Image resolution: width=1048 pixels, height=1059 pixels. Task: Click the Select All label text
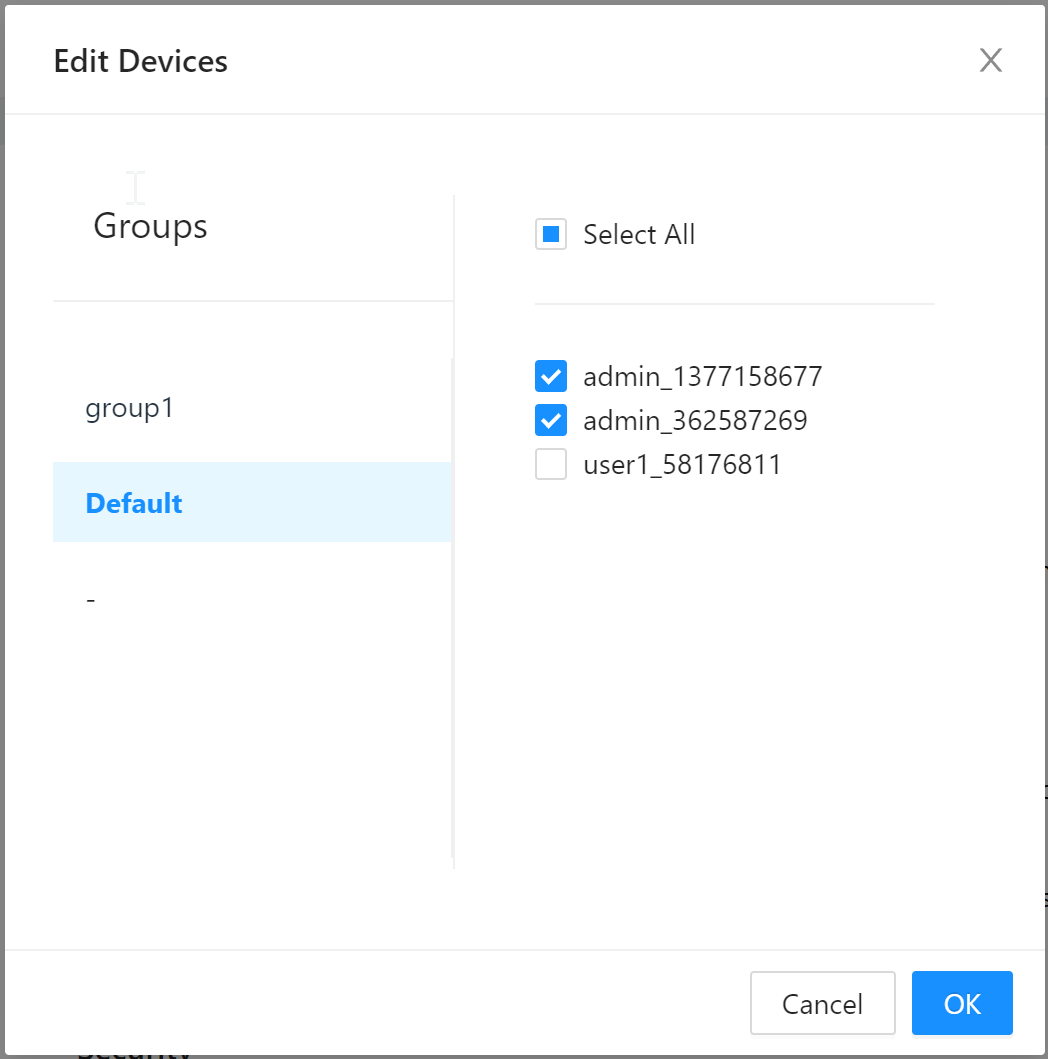tap(639, 234)
